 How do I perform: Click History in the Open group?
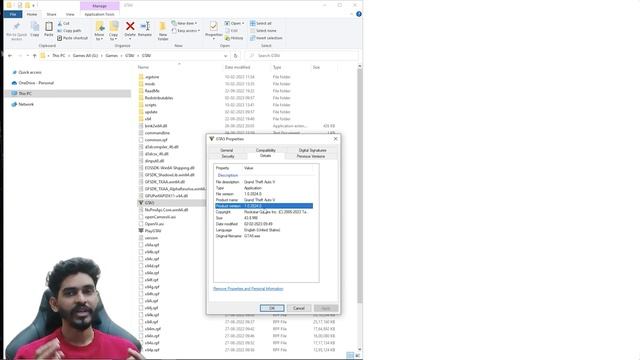click(x=234, y=38)
